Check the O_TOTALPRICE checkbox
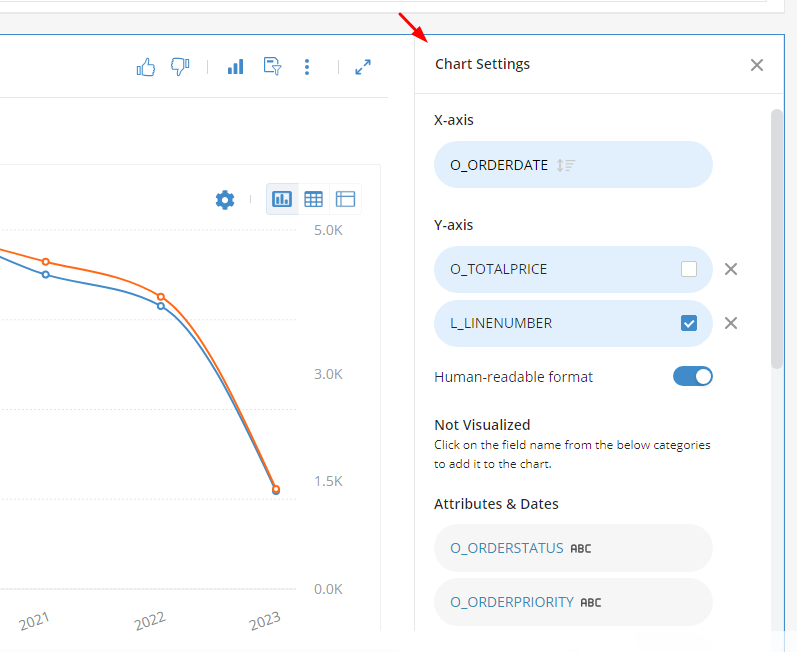The width and height of the screenshot is (797, 652). [x=689, y=269]
